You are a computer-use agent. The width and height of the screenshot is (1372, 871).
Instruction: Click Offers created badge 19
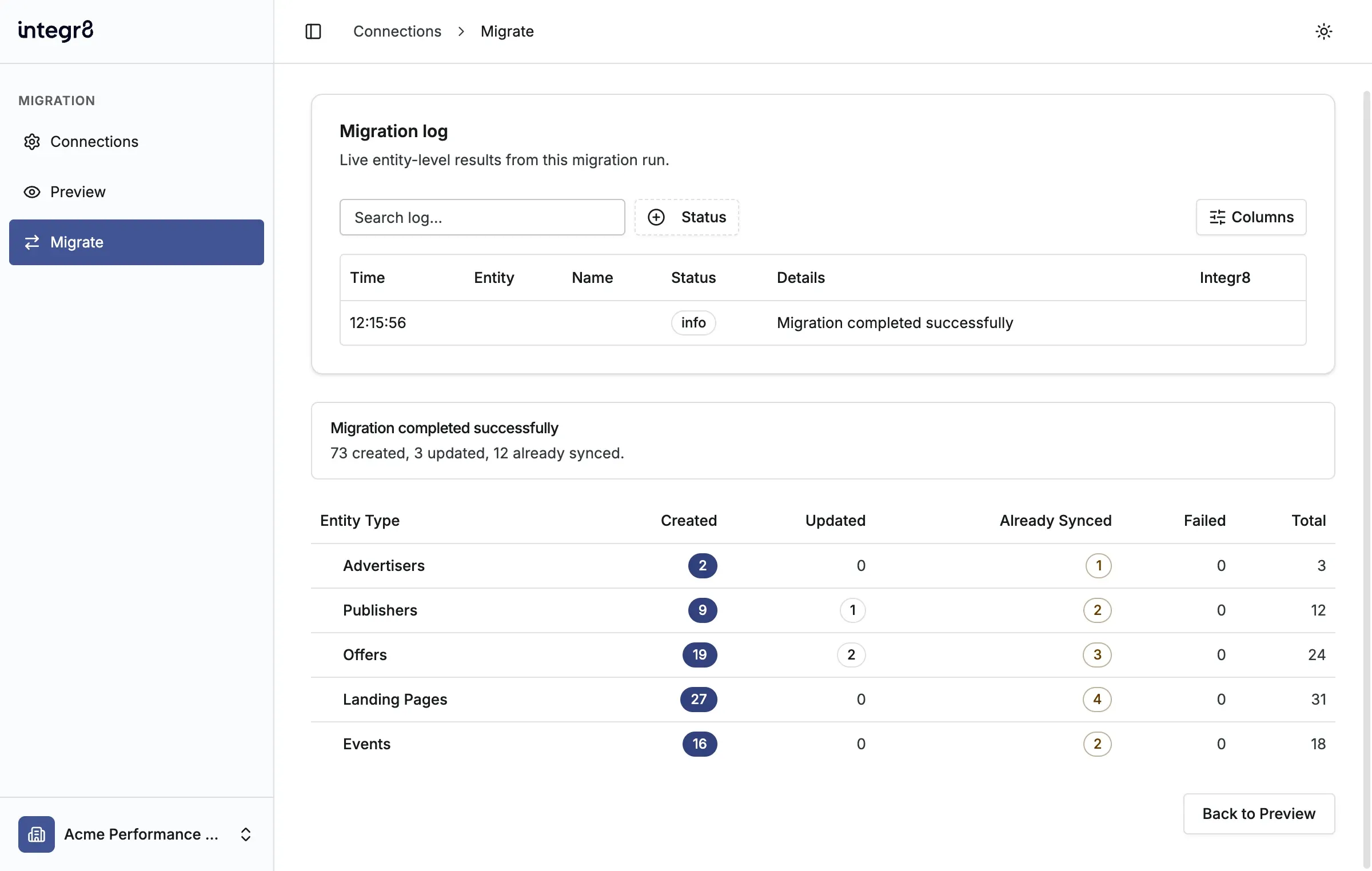pos(700,655)
